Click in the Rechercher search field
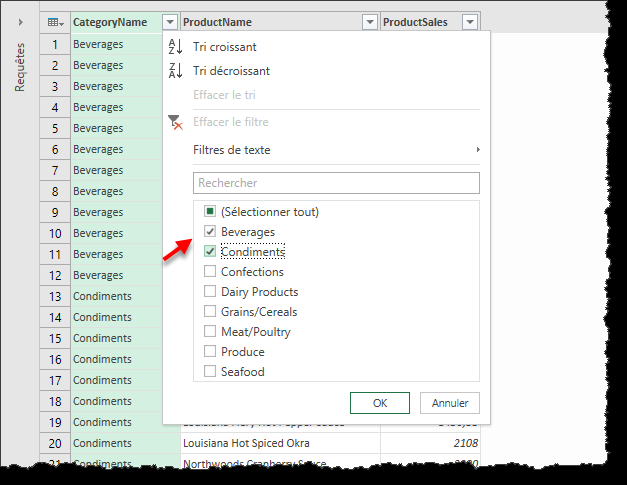The height and width of the screenshot is (485, 627). 336,183
